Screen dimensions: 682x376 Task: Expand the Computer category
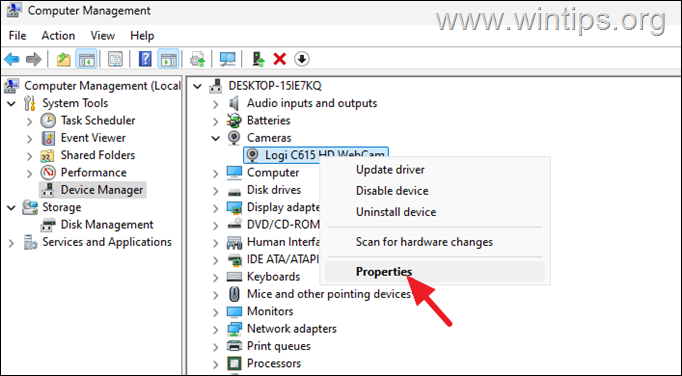[x=216, y=173]
